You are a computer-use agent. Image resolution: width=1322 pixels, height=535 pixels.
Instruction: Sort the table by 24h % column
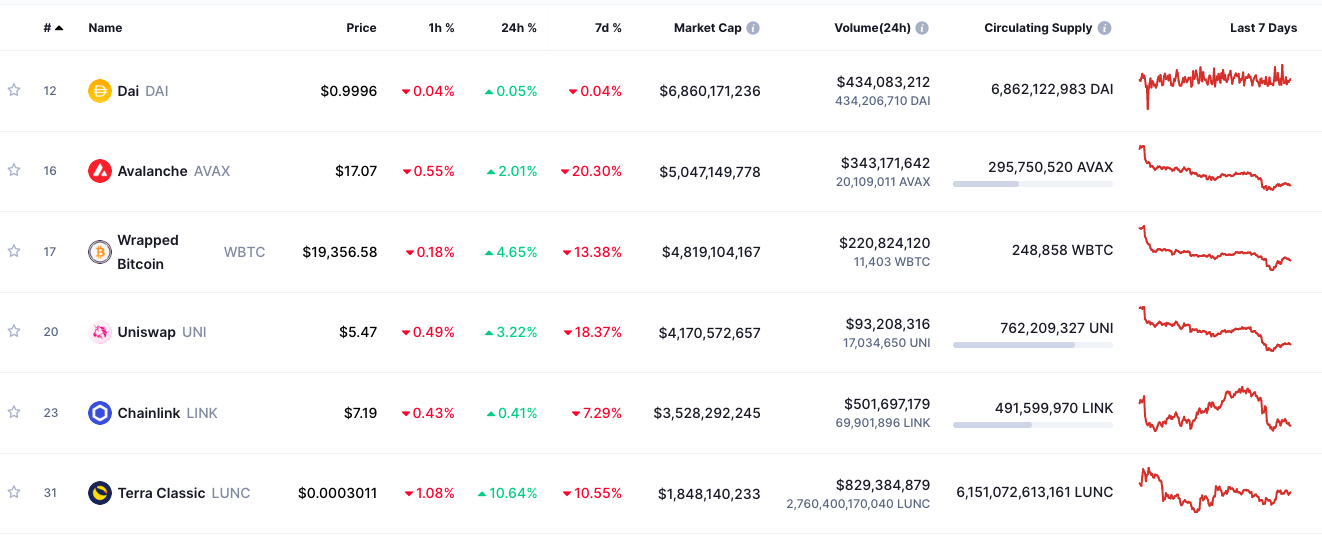tap(518, 28)
